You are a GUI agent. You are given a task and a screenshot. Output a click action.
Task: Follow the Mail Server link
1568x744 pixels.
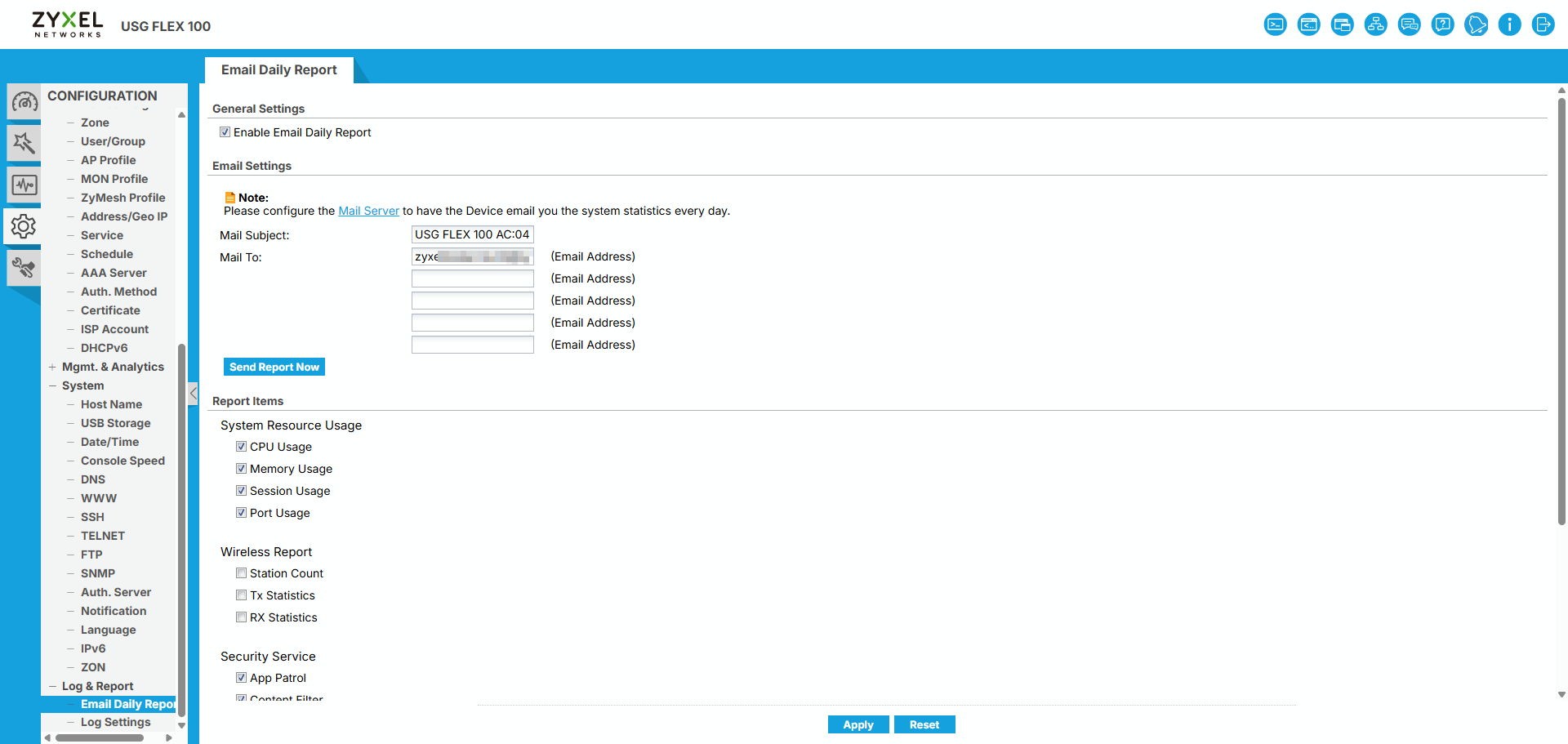pos(368,211)
